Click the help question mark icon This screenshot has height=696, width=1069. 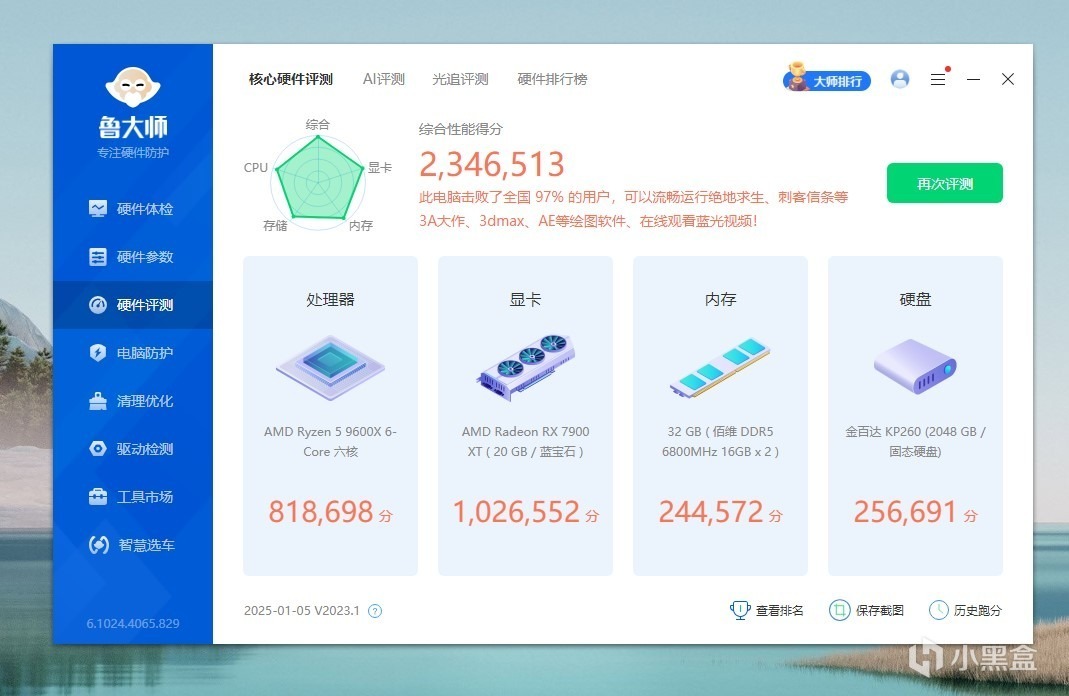375,611
